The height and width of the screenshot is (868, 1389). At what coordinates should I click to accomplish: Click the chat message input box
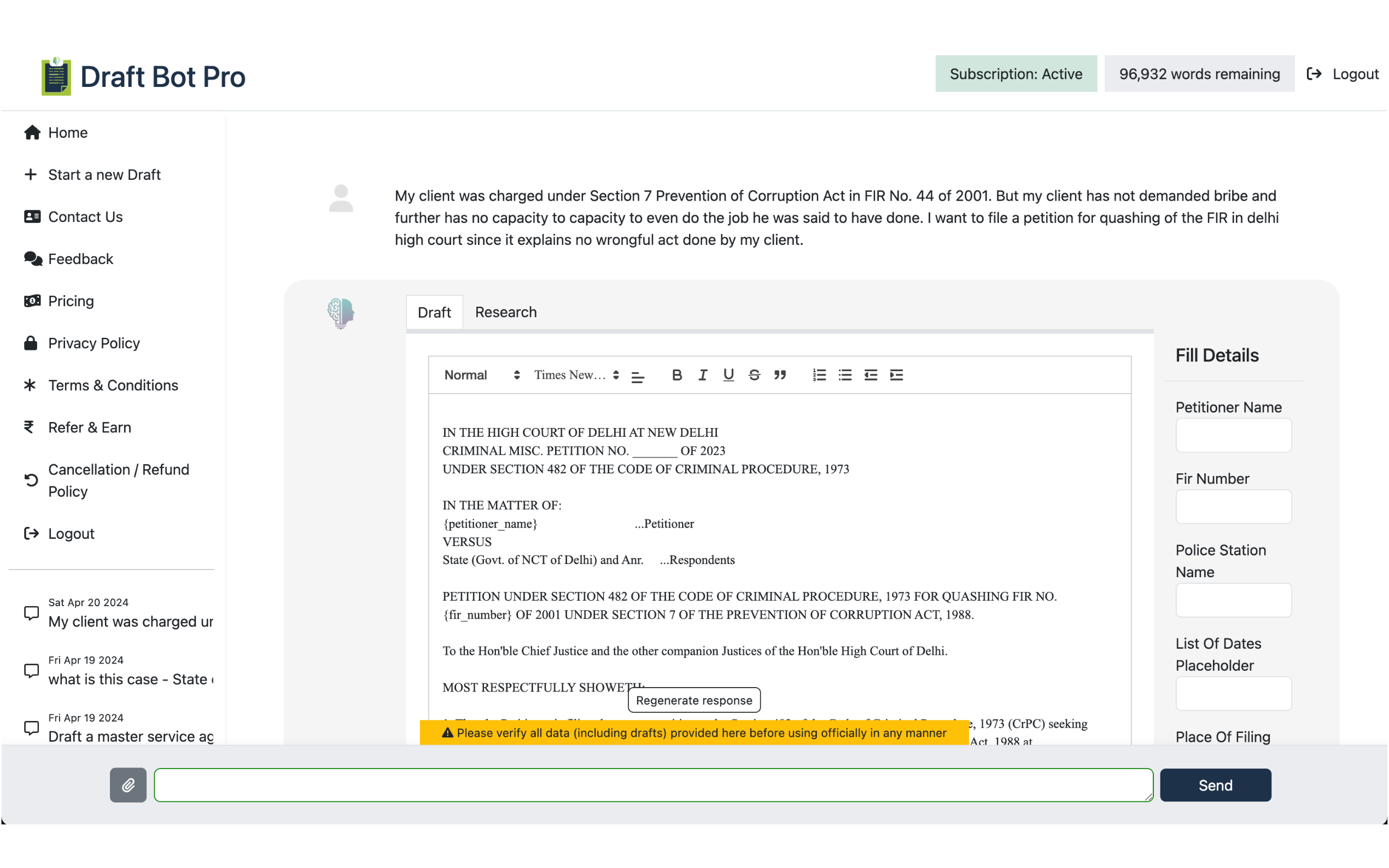tap(653, 785)
